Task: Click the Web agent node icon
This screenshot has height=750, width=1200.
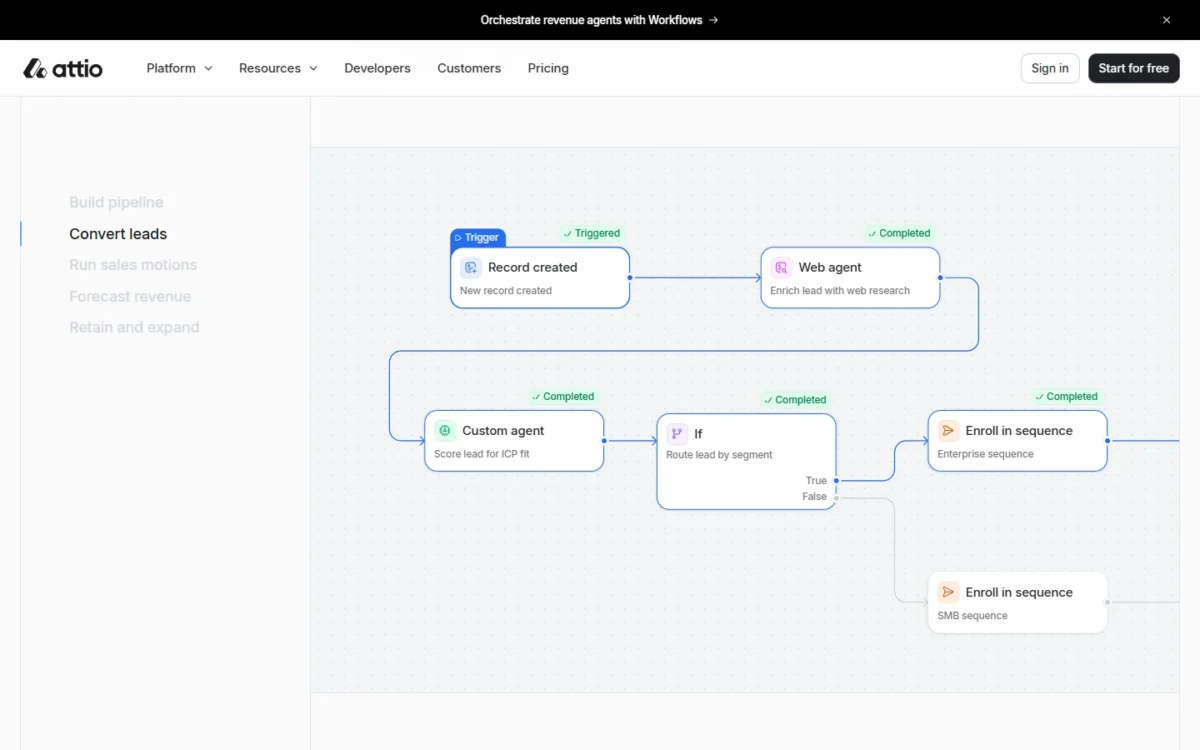Action: click(781, 267)
